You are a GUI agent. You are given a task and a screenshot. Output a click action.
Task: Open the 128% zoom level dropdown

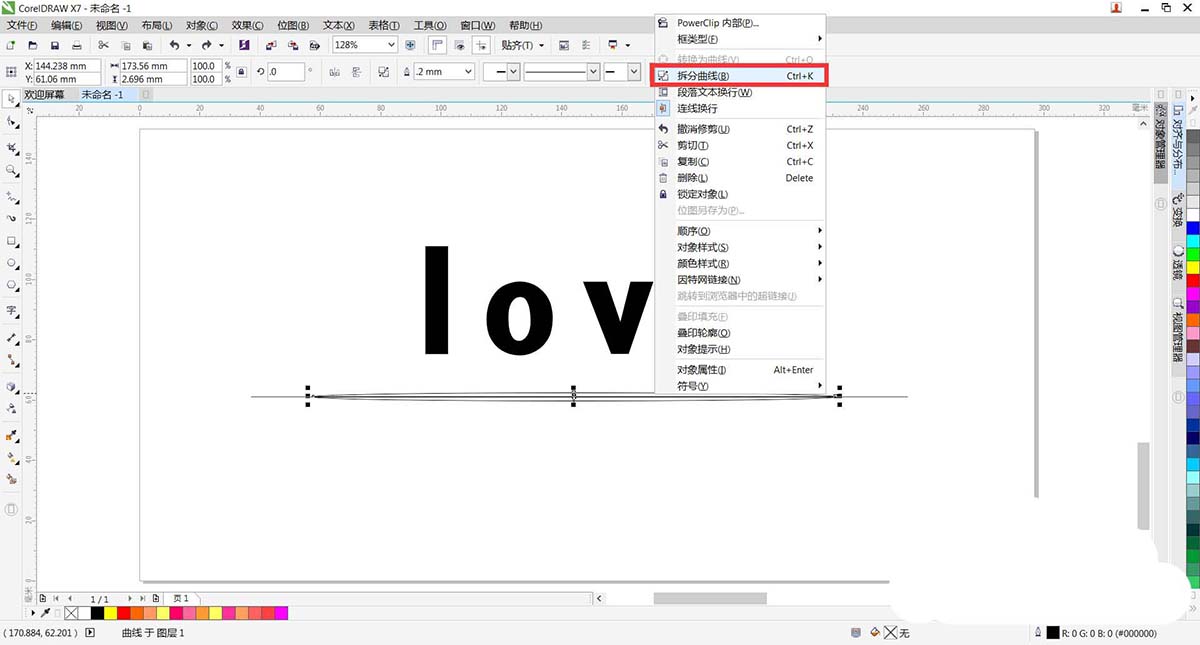(x=391, y=45)
